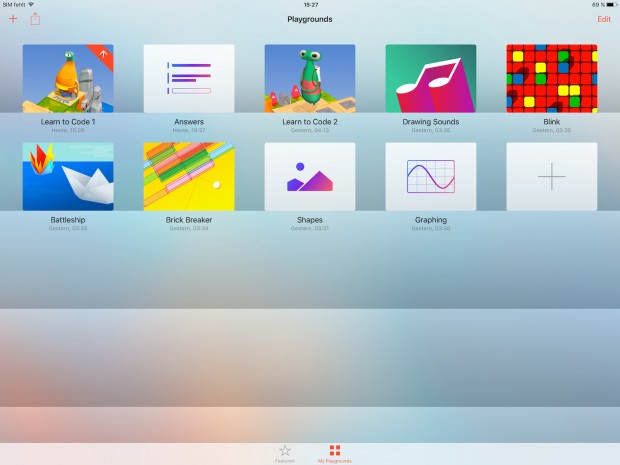620x465 pixels.
Task: Open the Graphing sine wave playground
Action: pos(431,176)
